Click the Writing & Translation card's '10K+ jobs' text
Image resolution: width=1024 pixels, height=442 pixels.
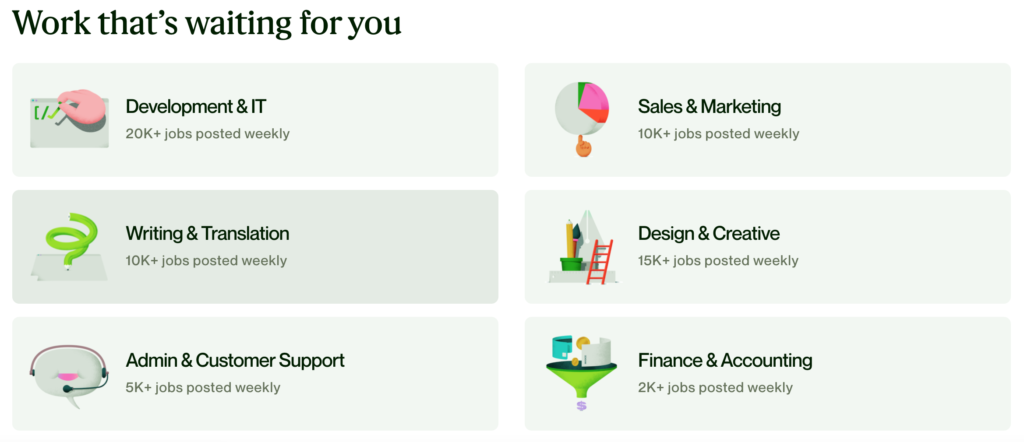(x=206, y=260)
